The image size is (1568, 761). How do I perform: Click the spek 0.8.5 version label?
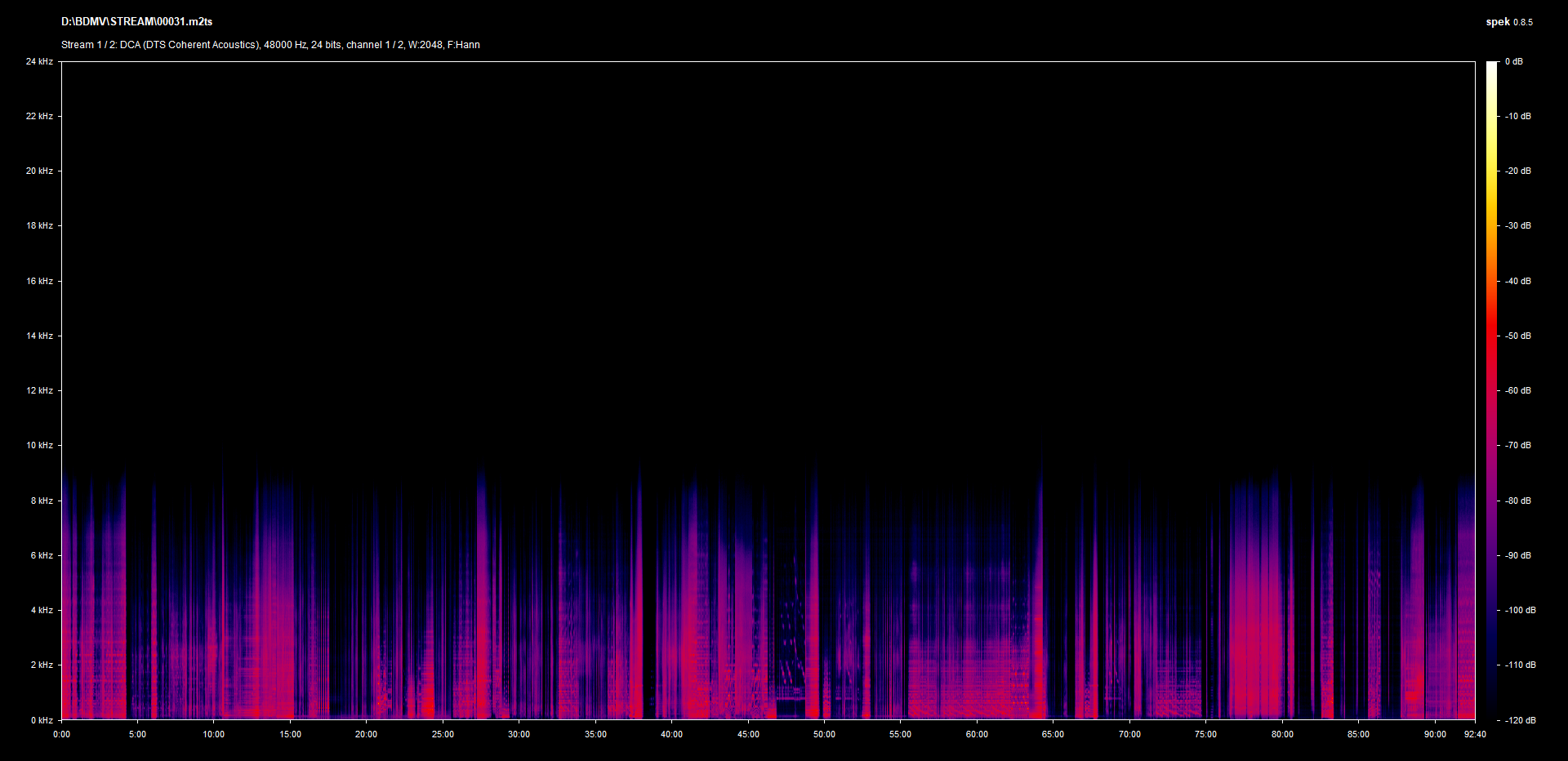click(x=1508, y=22)
